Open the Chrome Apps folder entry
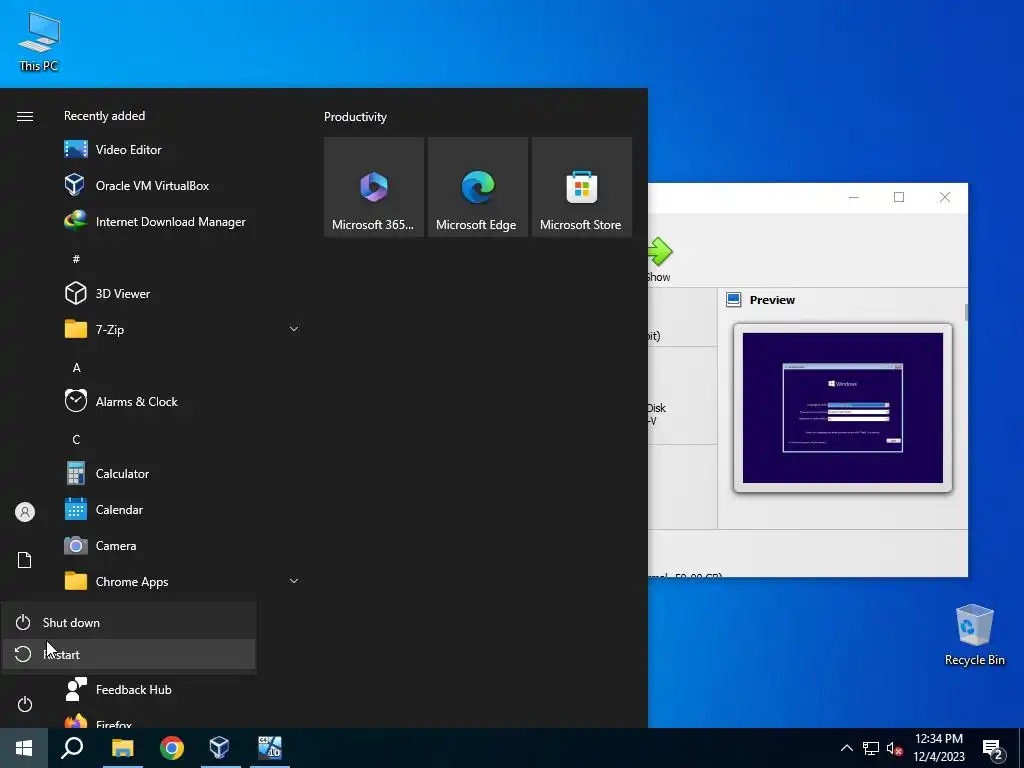This screenshot has width=1024, height=768. point(181,581)
